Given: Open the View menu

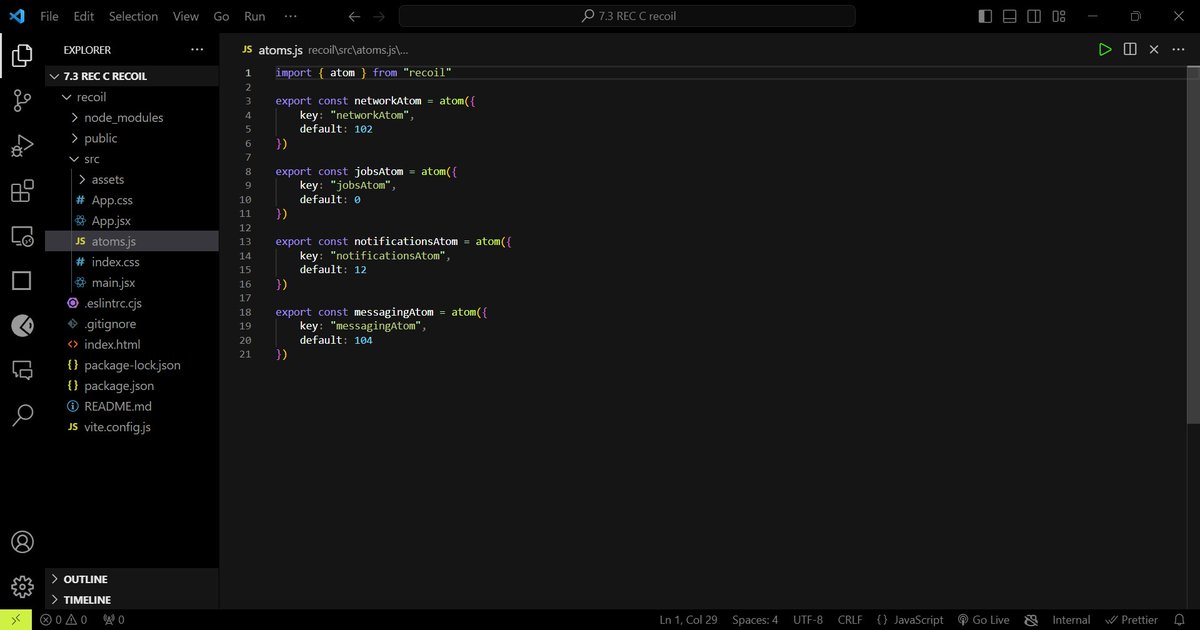Looking at the screenshot, I should 186,16.
